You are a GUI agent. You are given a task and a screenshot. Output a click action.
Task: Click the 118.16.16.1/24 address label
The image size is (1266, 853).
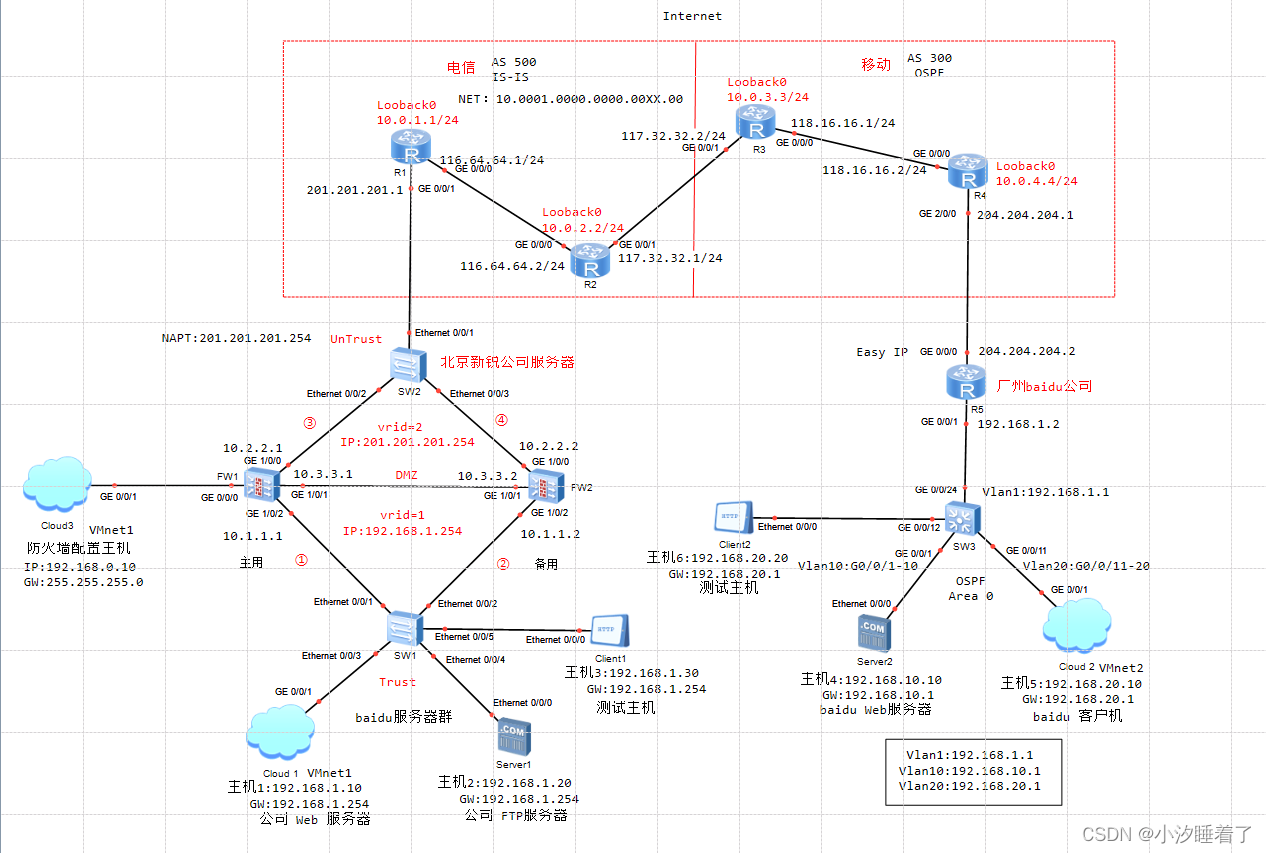pos(842,123)
